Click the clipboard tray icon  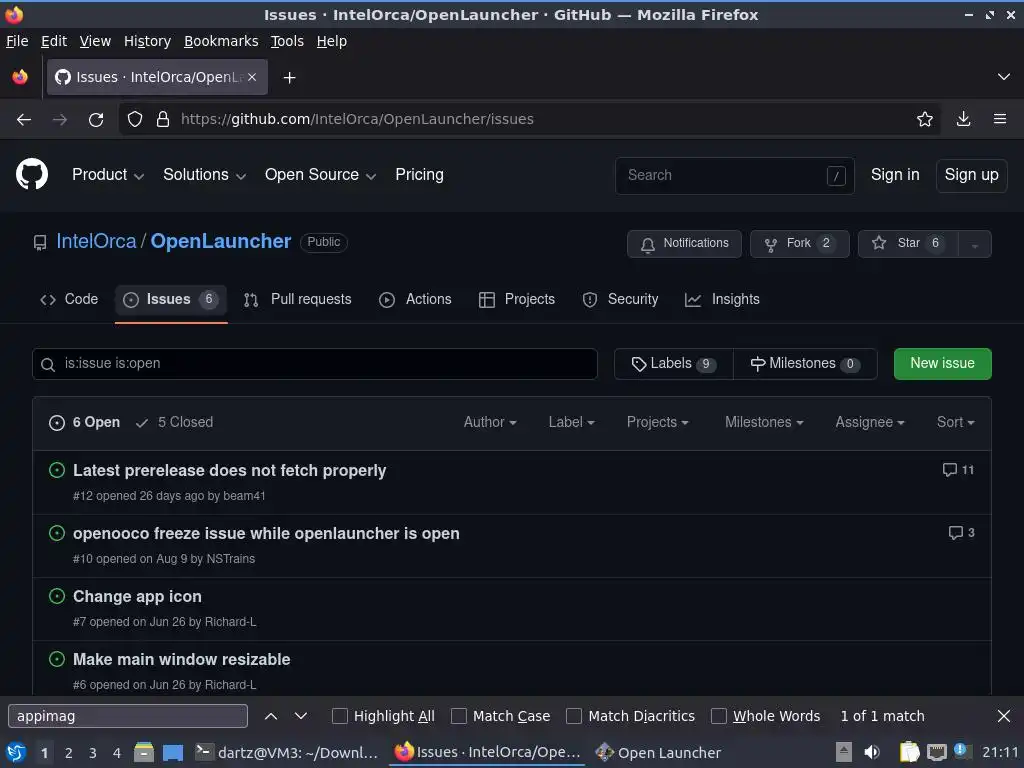pyautogui.click(x=909, y=753)
